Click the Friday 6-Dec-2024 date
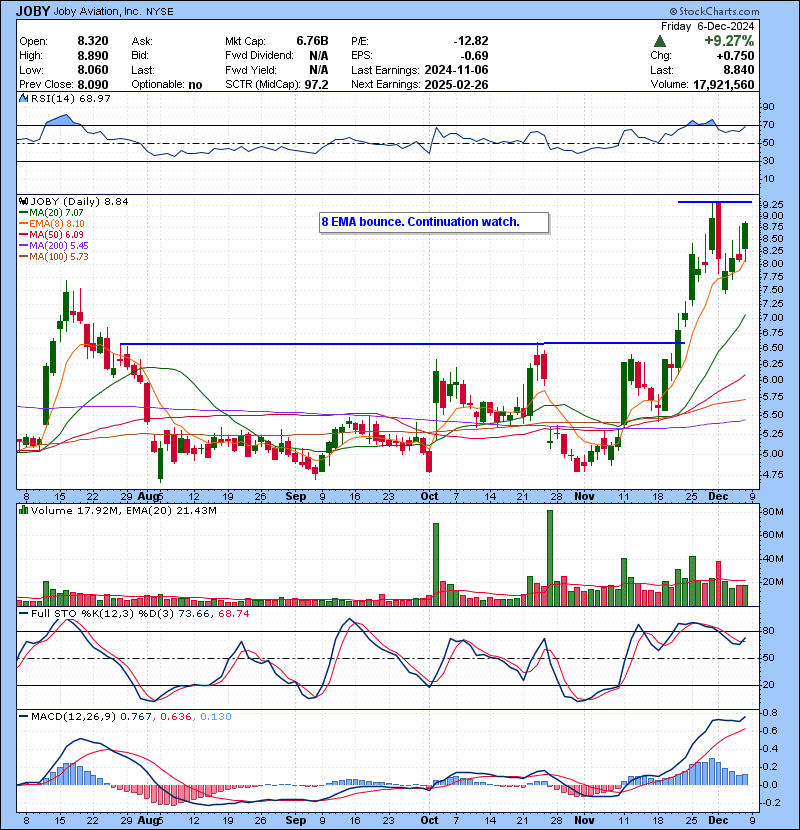800x830 pixels. pyautogui.click(x=707, y=26)
